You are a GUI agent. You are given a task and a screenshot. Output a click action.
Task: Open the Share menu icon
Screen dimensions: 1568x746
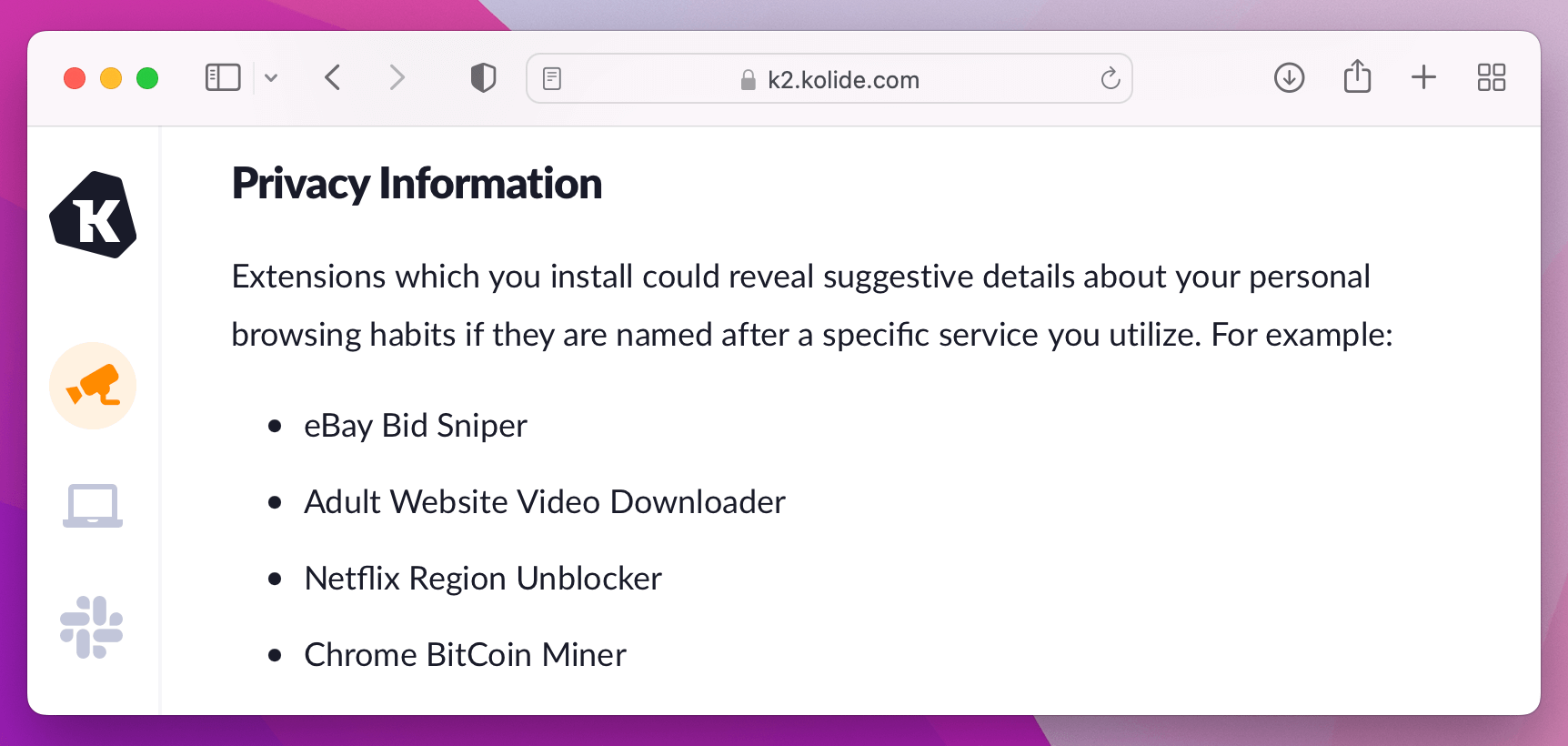1358,77
